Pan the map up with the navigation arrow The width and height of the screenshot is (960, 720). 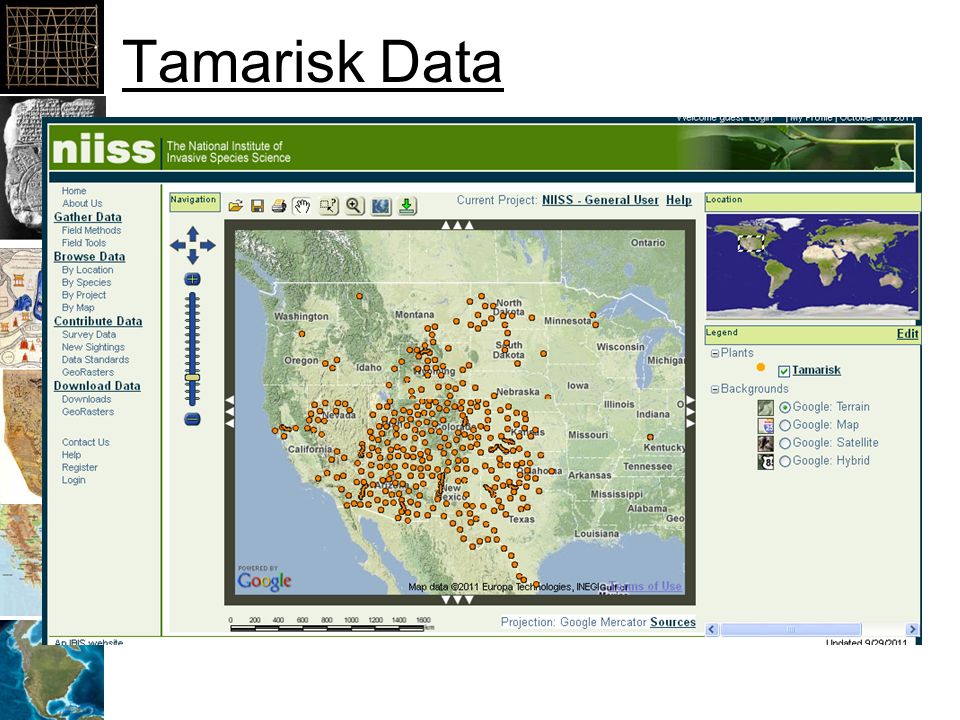tap(193, 233)
